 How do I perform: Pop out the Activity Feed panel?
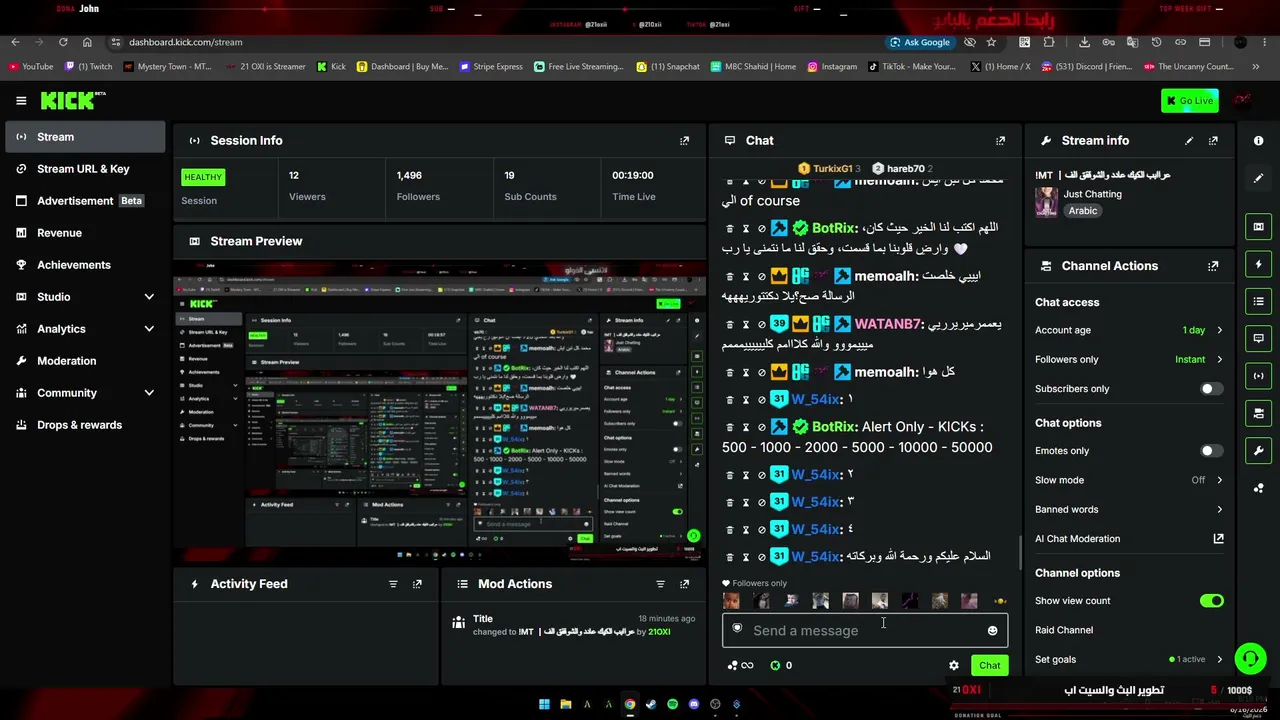click(x=417, y=584)
